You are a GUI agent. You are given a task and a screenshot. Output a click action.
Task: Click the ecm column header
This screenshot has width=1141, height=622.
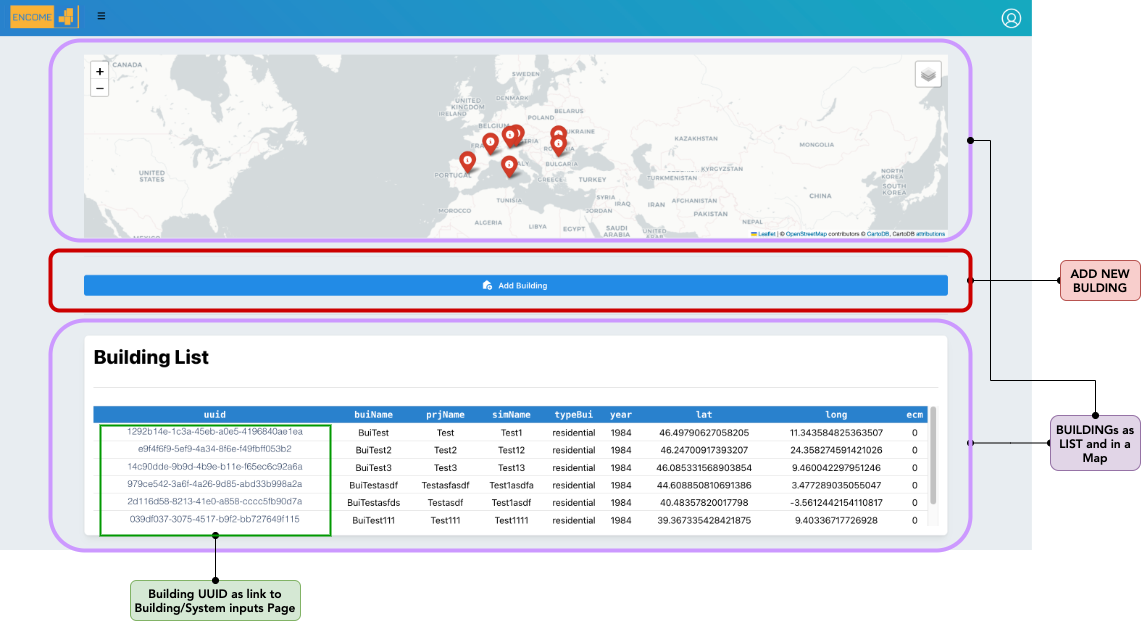click(x=915, y=415)
